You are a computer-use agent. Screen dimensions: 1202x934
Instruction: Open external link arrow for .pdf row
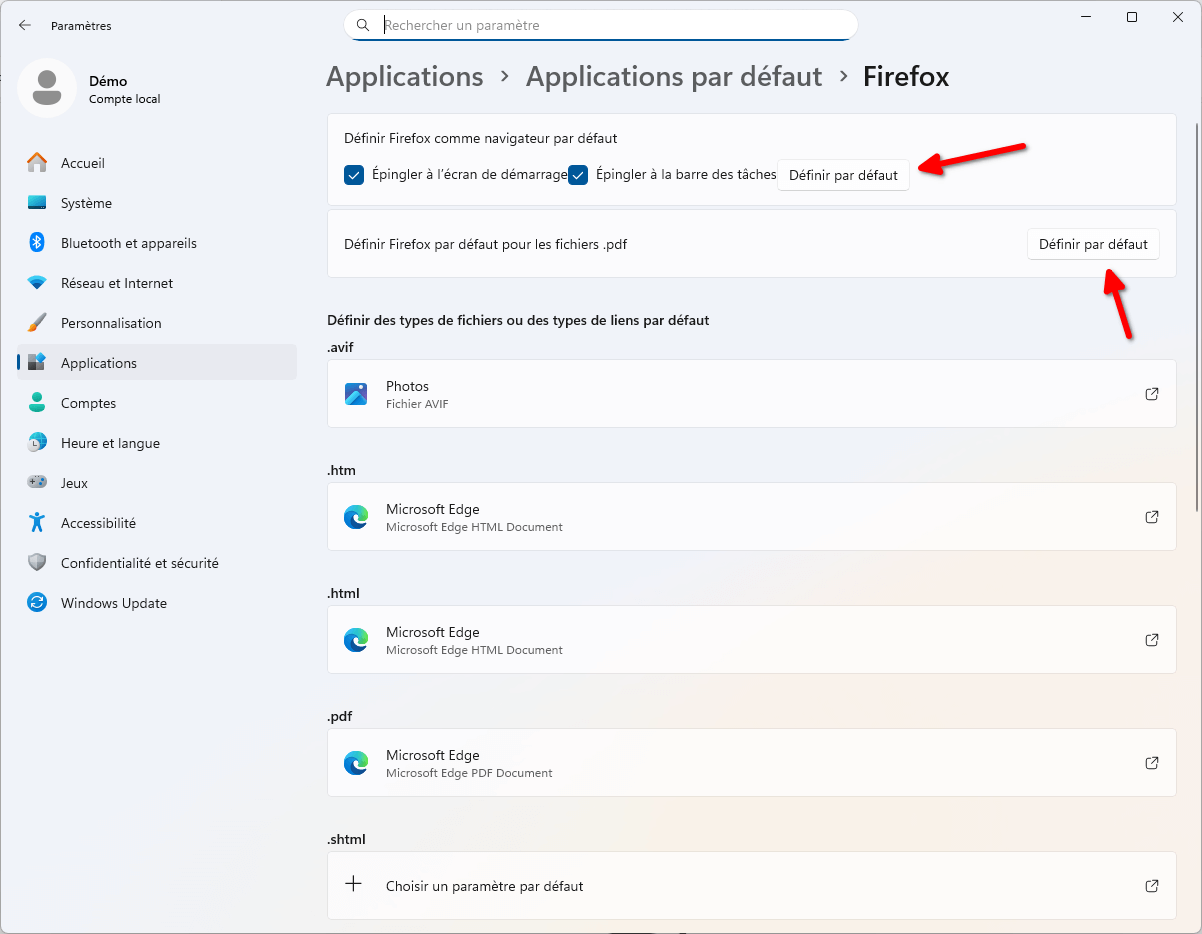click(x=1152, y=763)
